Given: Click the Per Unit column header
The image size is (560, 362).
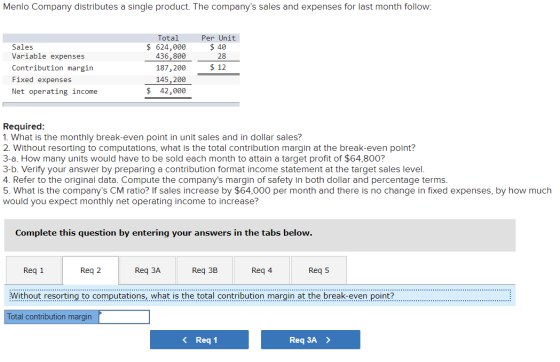Looking at the screenshot, I should pos(219,38).
